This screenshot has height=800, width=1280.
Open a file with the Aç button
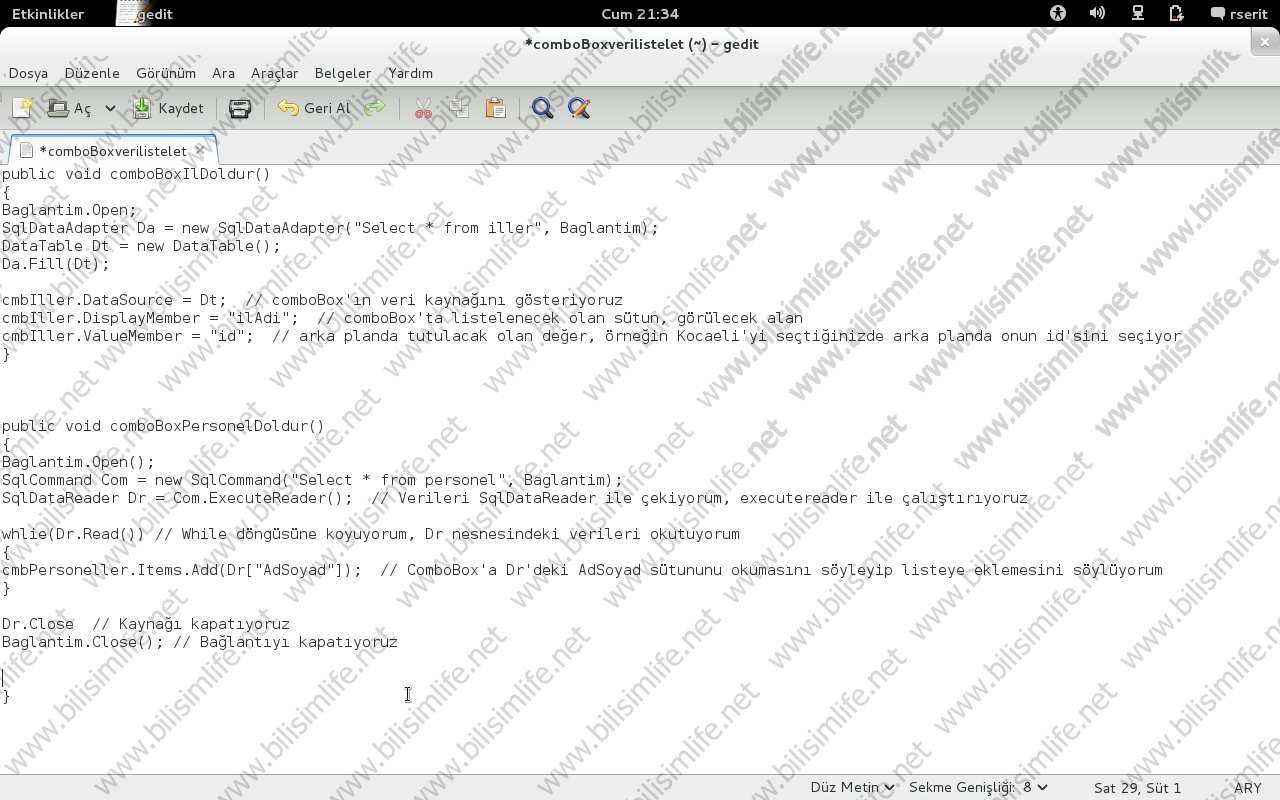point(69,108)
